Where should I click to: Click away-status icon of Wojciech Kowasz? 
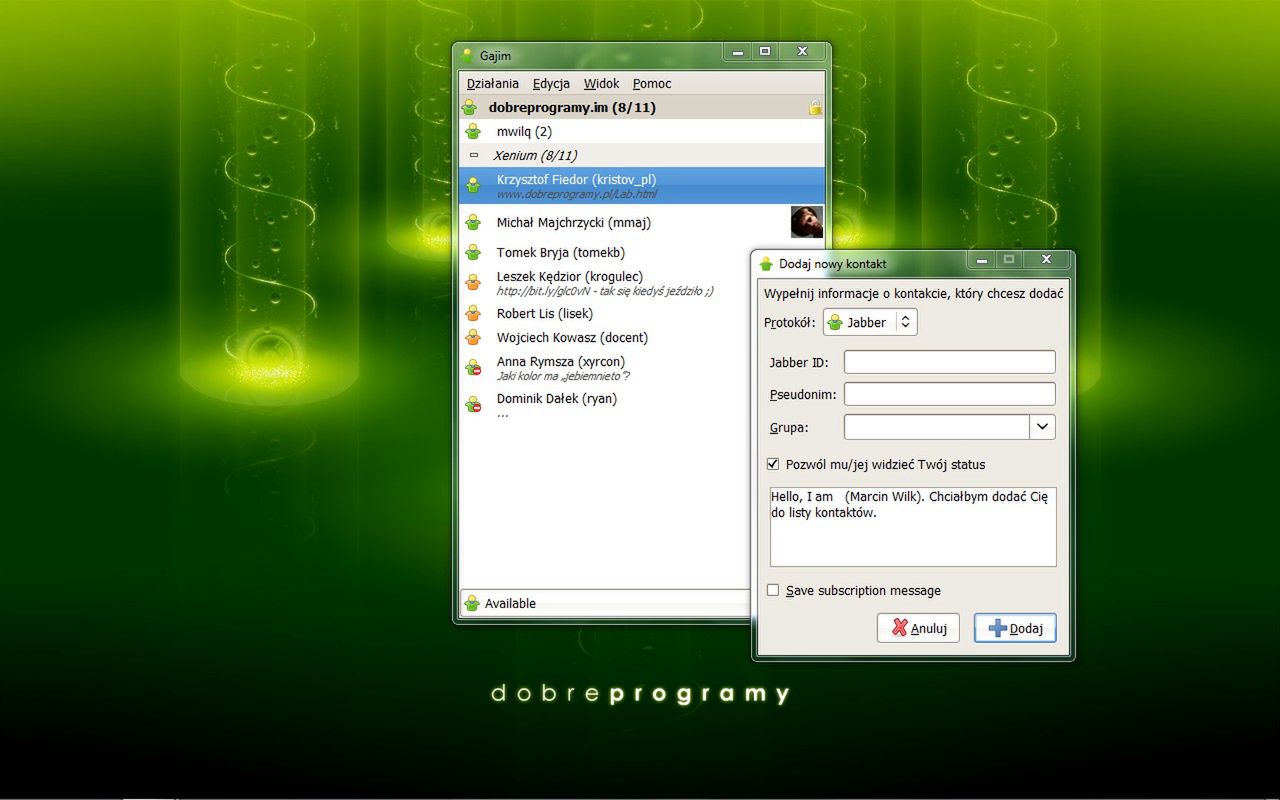coord(474,337)
